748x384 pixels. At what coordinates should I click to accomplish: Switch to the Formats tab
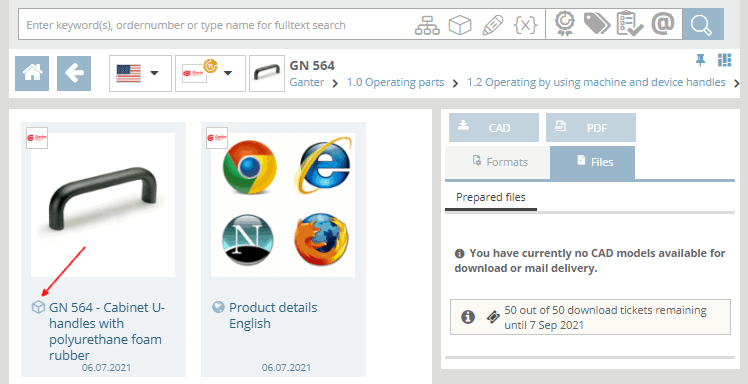497,162
